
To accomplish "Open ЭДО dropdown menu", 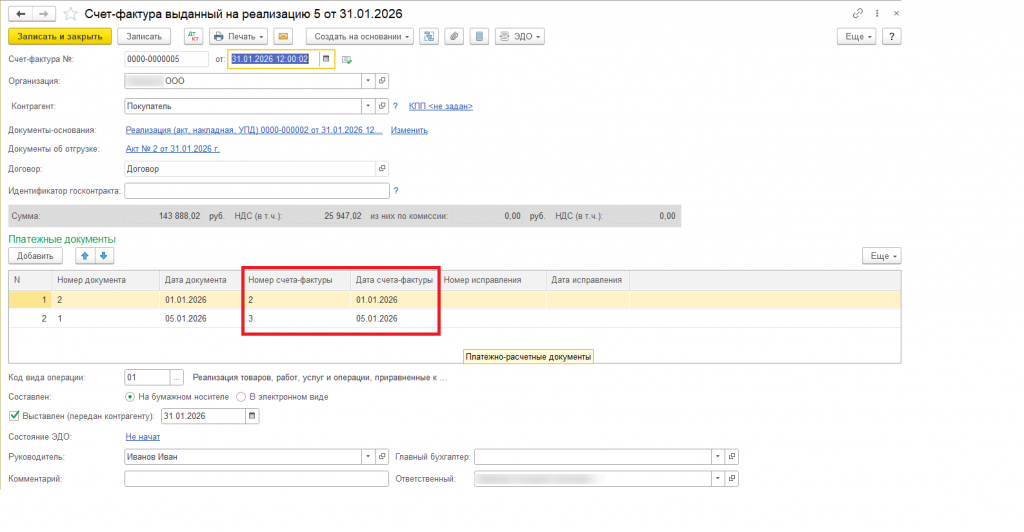I will pyautogui.click(x=519, y=37).
